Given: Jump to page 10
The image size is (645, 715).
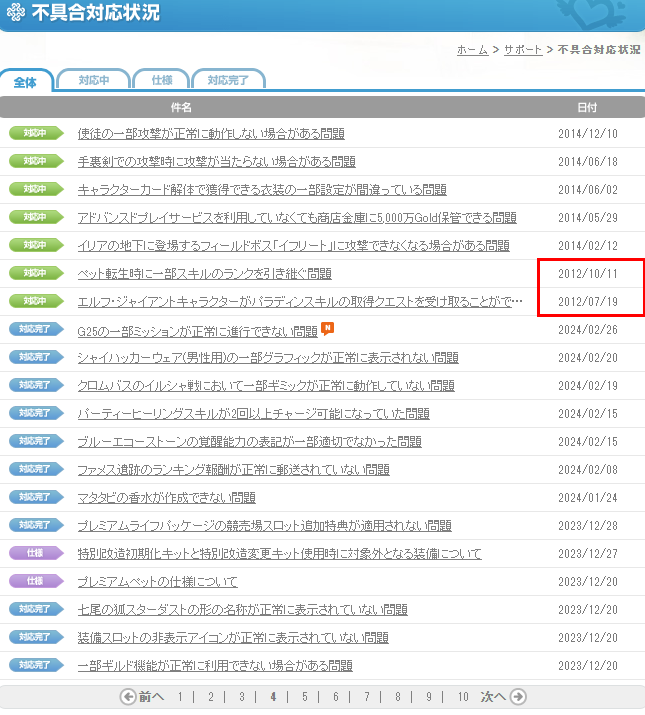Looking at the screenshot, I should (x=463, y=696).
